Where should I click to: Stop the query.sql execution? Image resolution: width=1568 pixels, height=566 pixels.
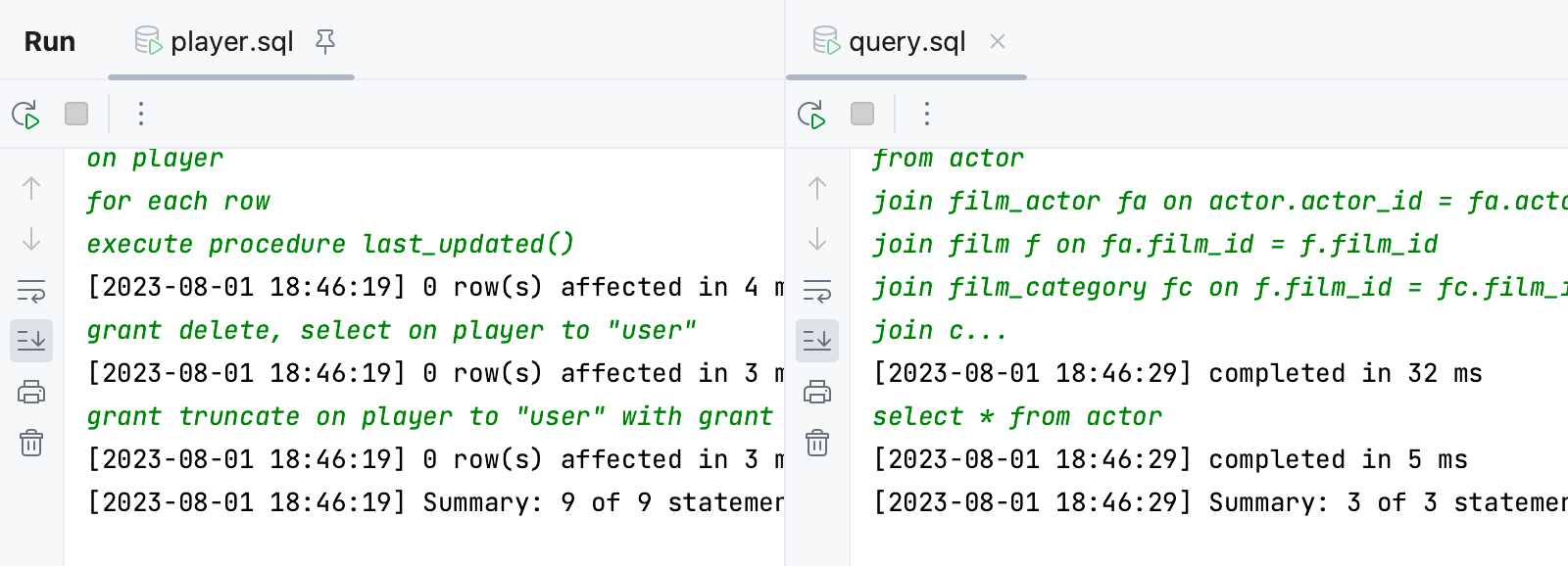pyautogui.click(x=862, y=115)
